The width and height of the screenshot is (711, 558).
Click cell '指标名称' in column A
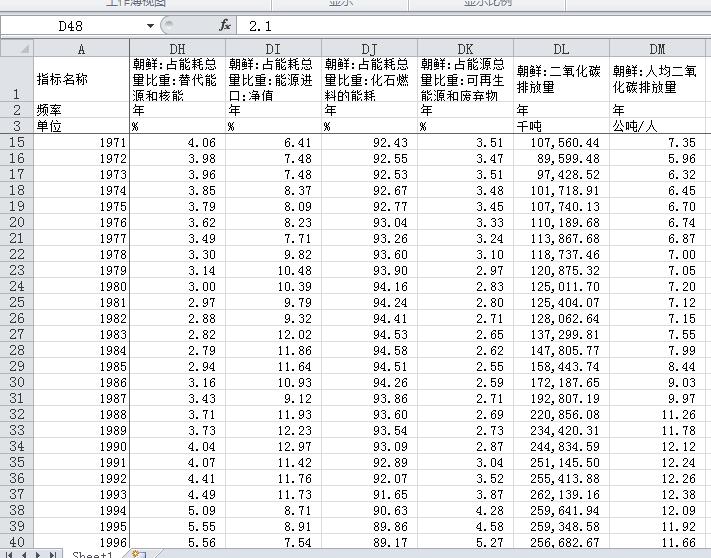click(82, 79)
